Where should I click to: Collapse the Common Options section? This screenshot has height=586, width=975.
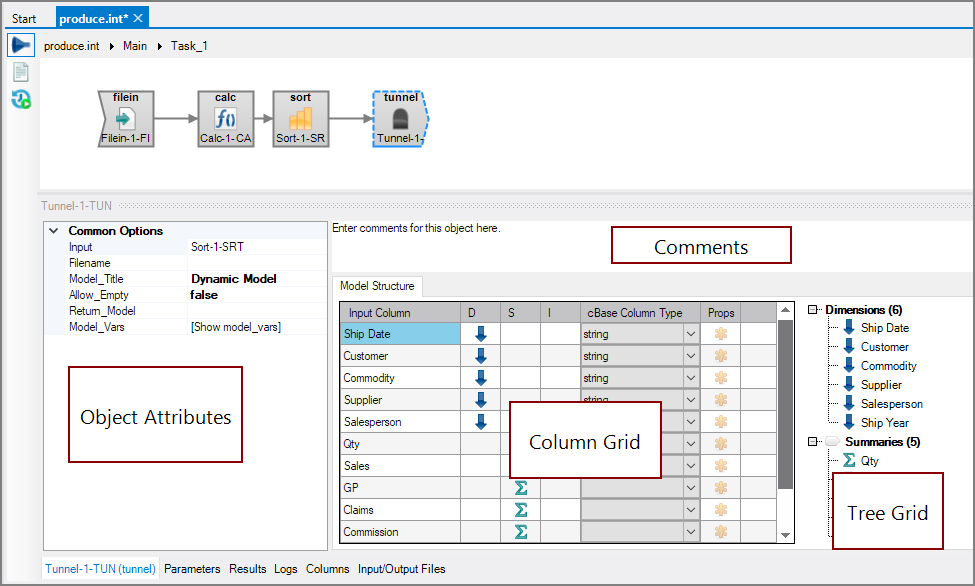[x=53, y=231]
